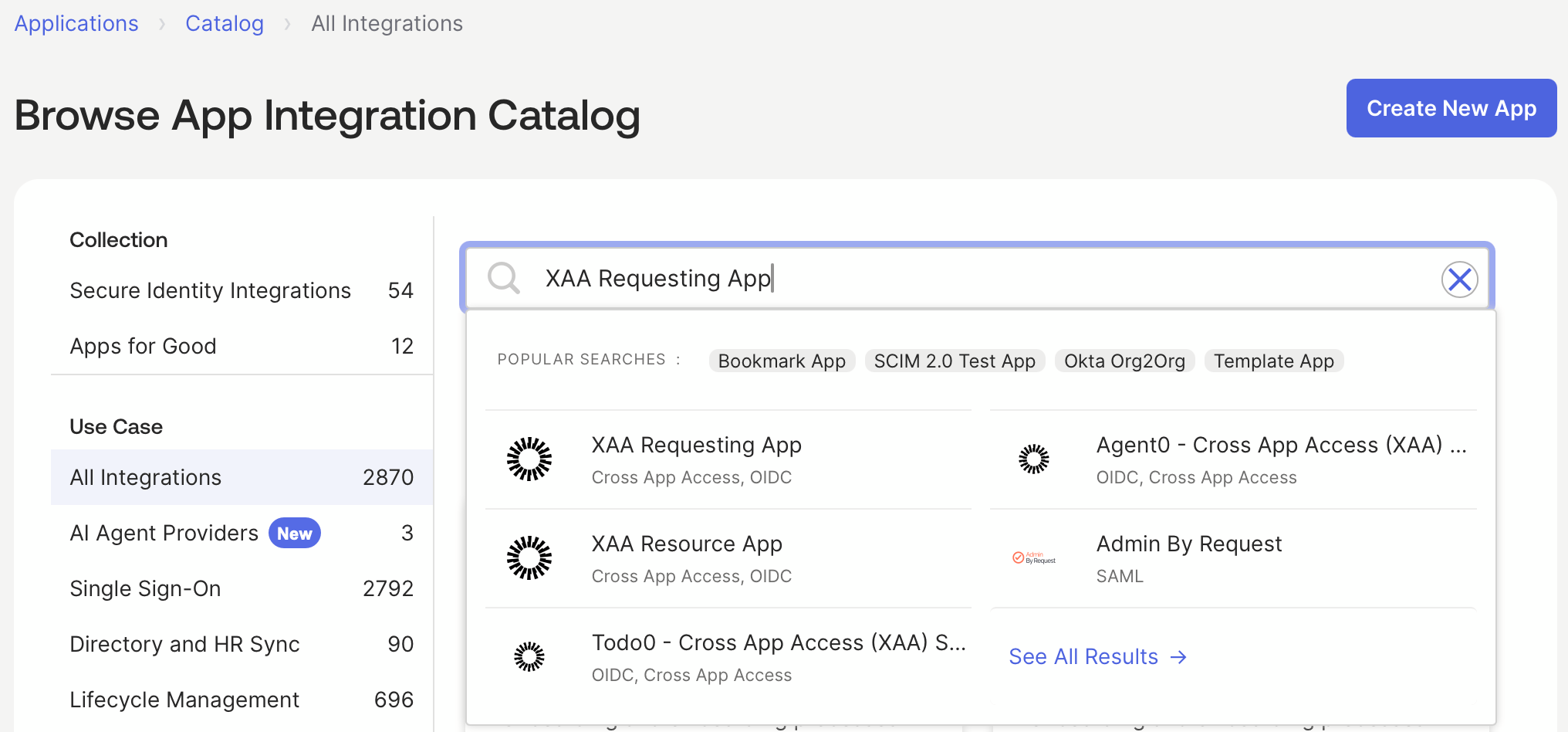The image size is (1568, 732).
Task: Click the All Integrations breadcrumb text
Action: 387,23
